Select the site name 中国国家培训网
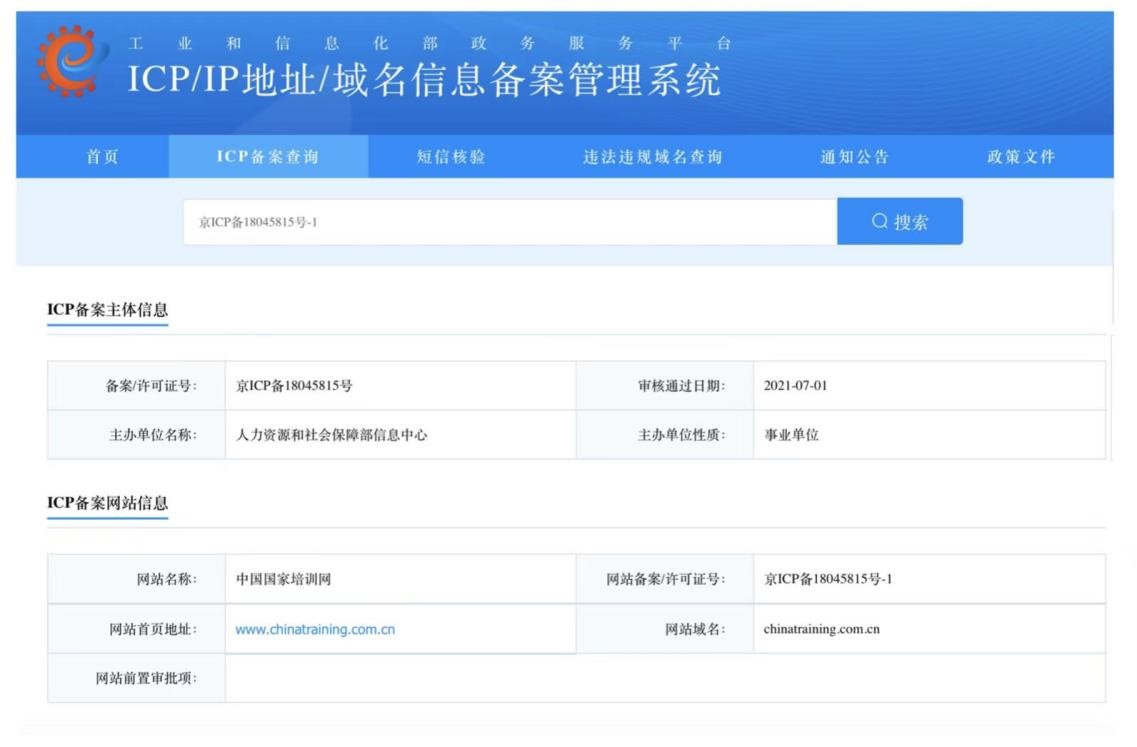The image size is (1137, 747). click(x=284, y=579)
